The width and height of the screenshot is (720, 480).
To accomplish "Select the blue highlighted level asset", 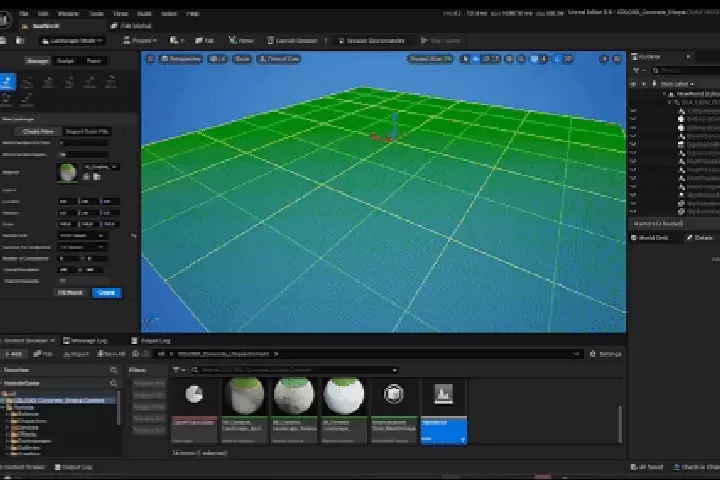I will pyautogui.click(x=444, y=411).
